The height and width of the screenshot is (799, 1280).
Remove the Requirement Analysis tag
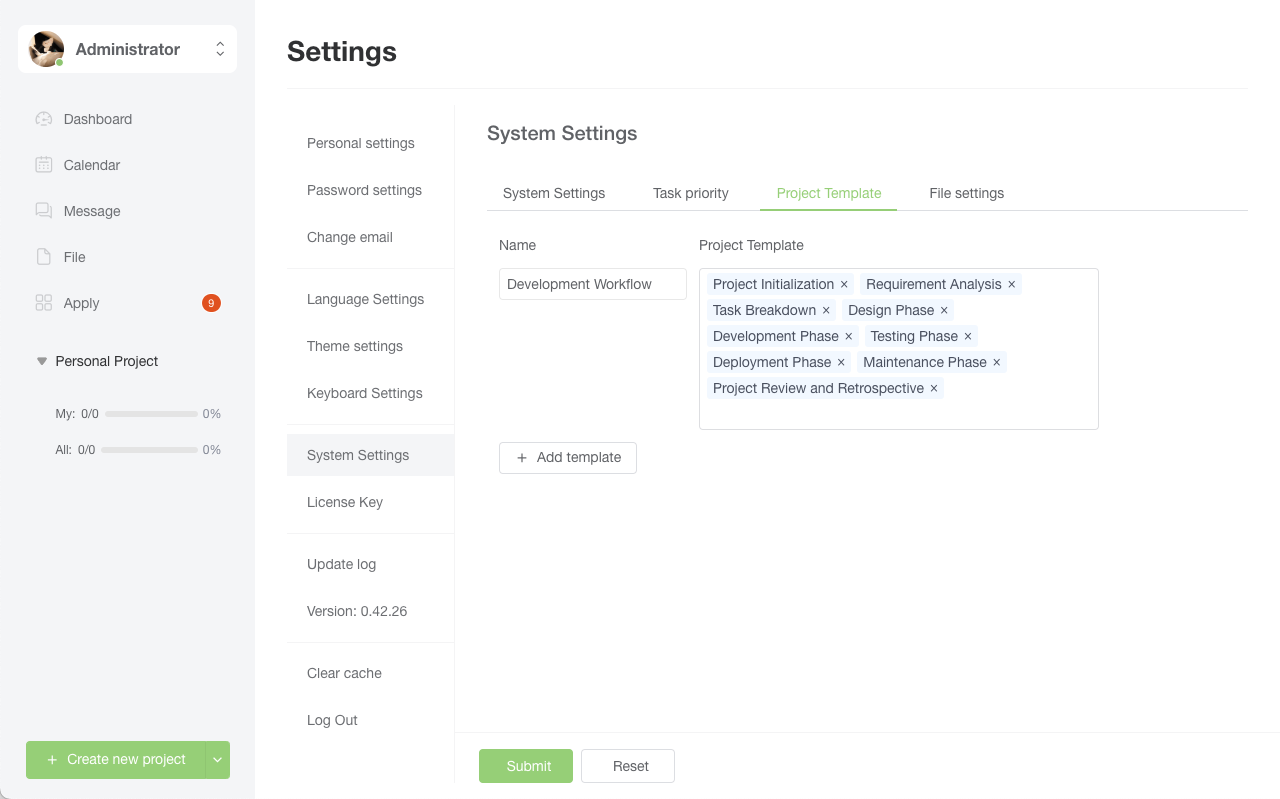click(x=1011, y=285)
